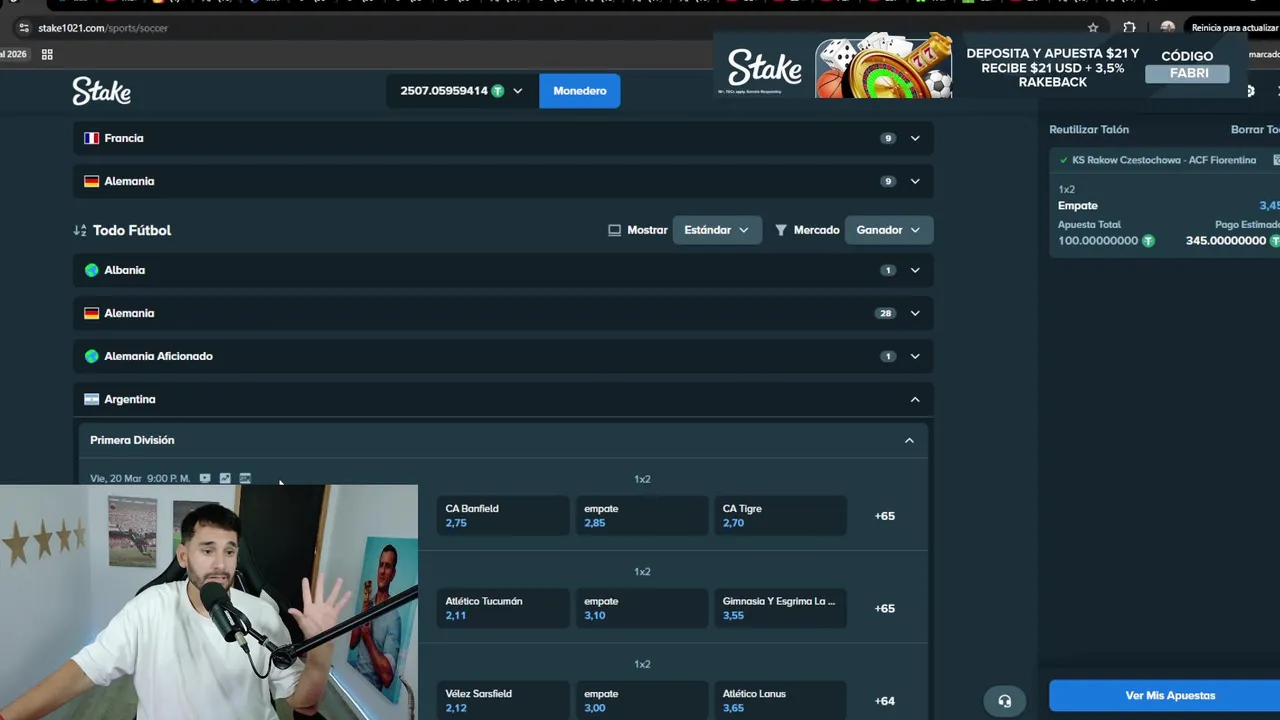Expand the Francia league row chevron
The width and height of the screenshot is (1280, 720).
click(x=914, y=138)
